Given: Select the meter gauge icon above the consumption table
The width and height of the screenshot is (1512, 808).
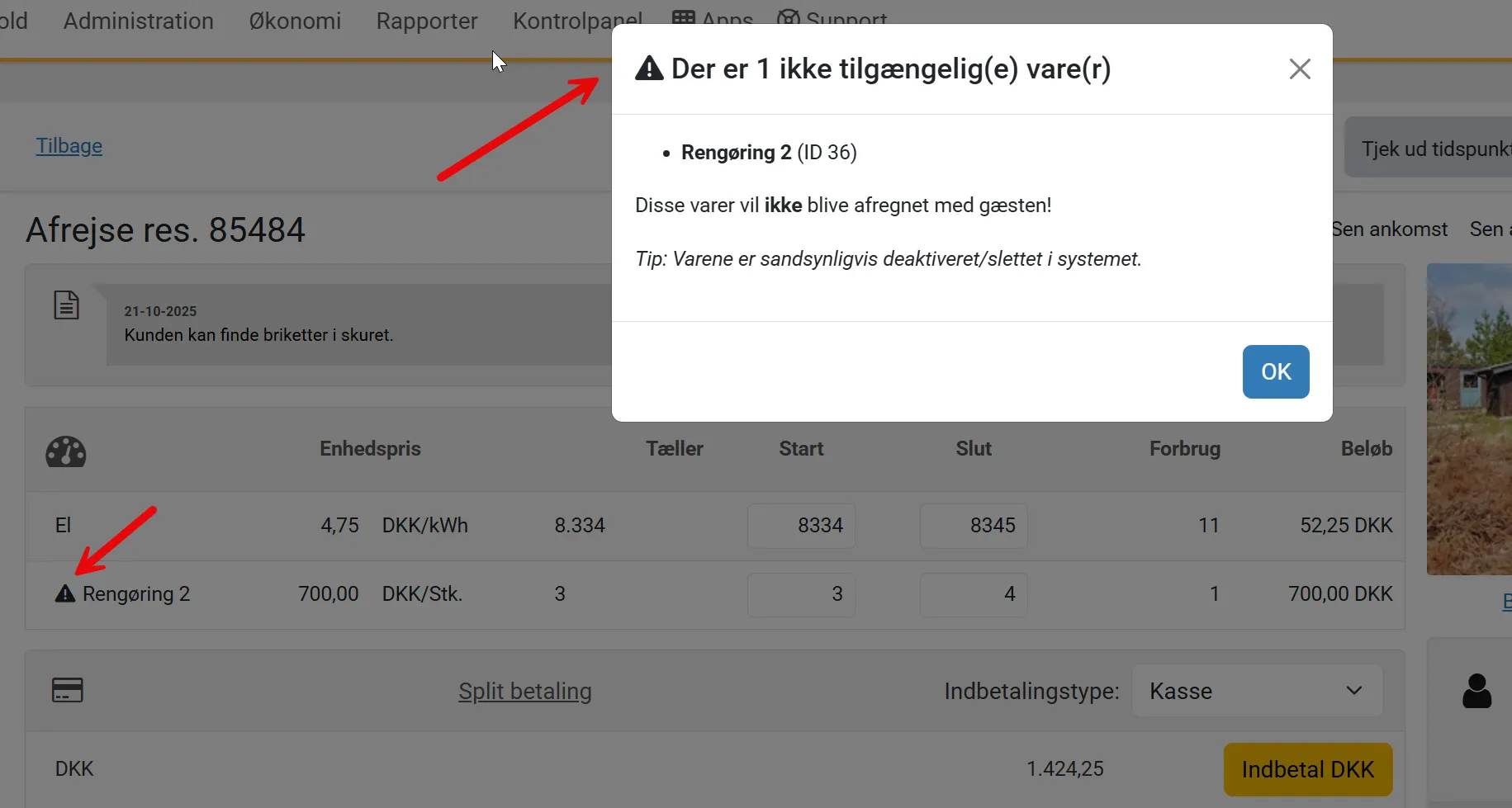Looking at the screenshot, I should click(65, 451).
